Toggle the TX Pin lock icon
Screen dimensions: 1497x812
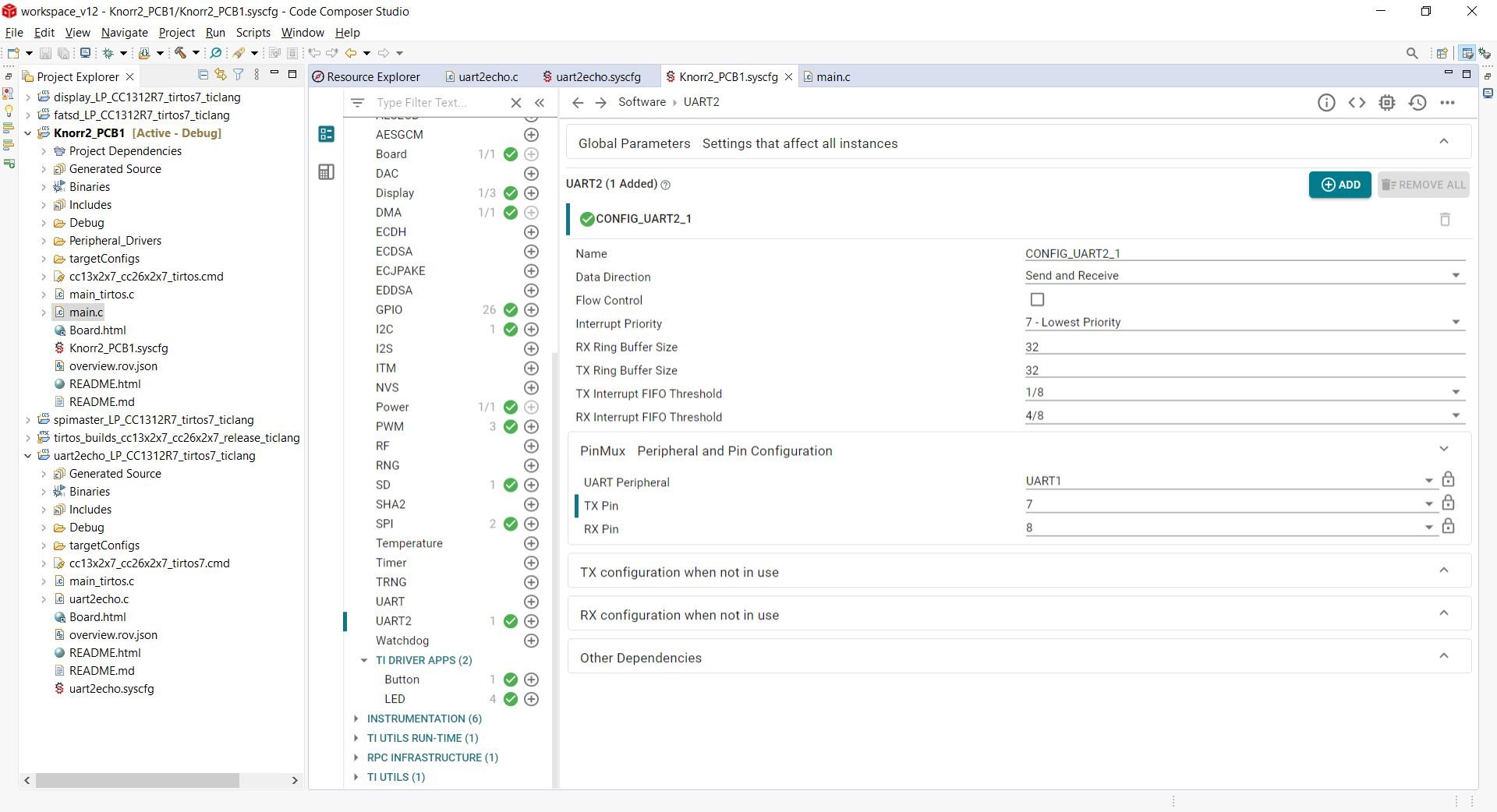(1448, 503)
